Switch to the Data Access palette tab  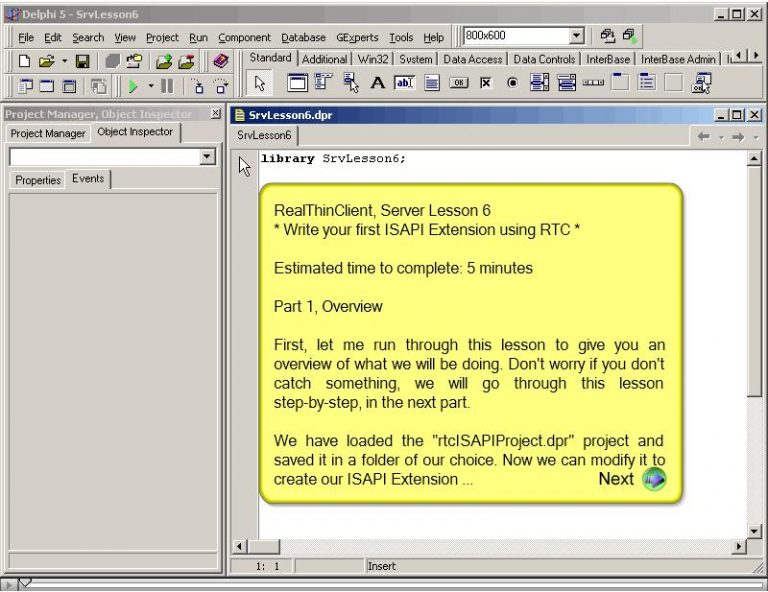click(473, 59)
